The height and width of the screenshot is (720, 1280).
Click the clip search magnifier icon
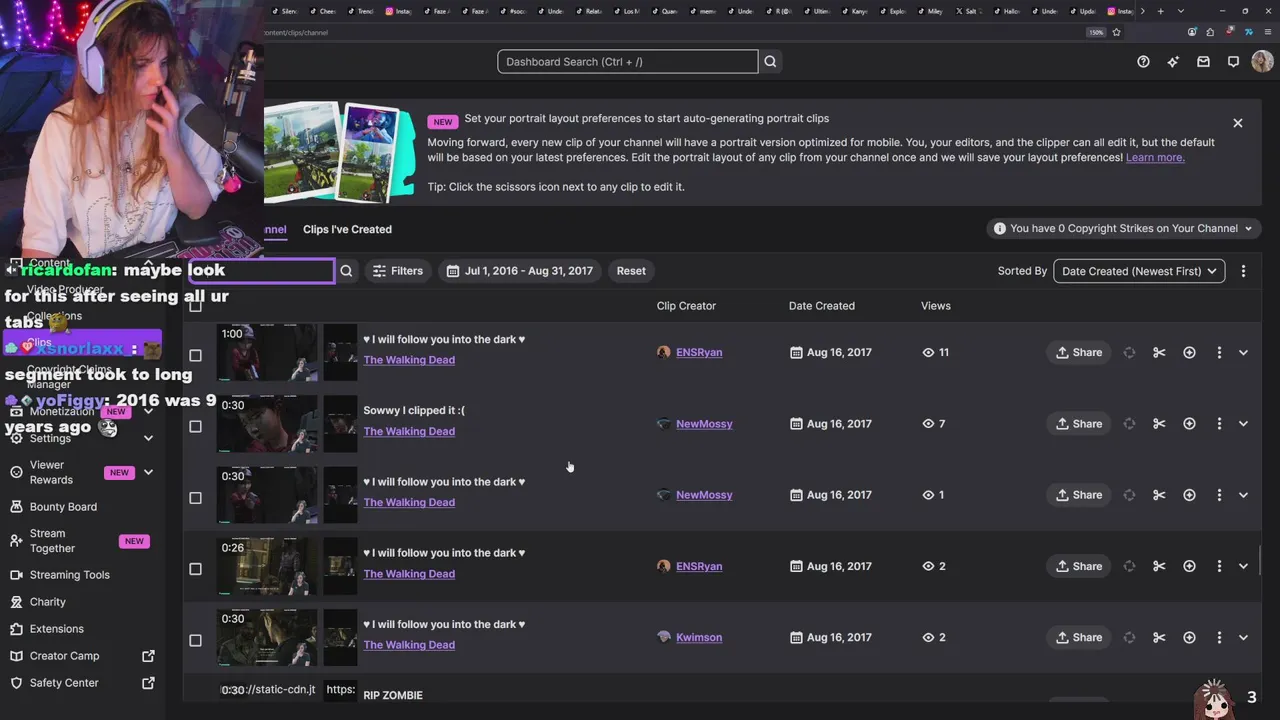(346, 271)
